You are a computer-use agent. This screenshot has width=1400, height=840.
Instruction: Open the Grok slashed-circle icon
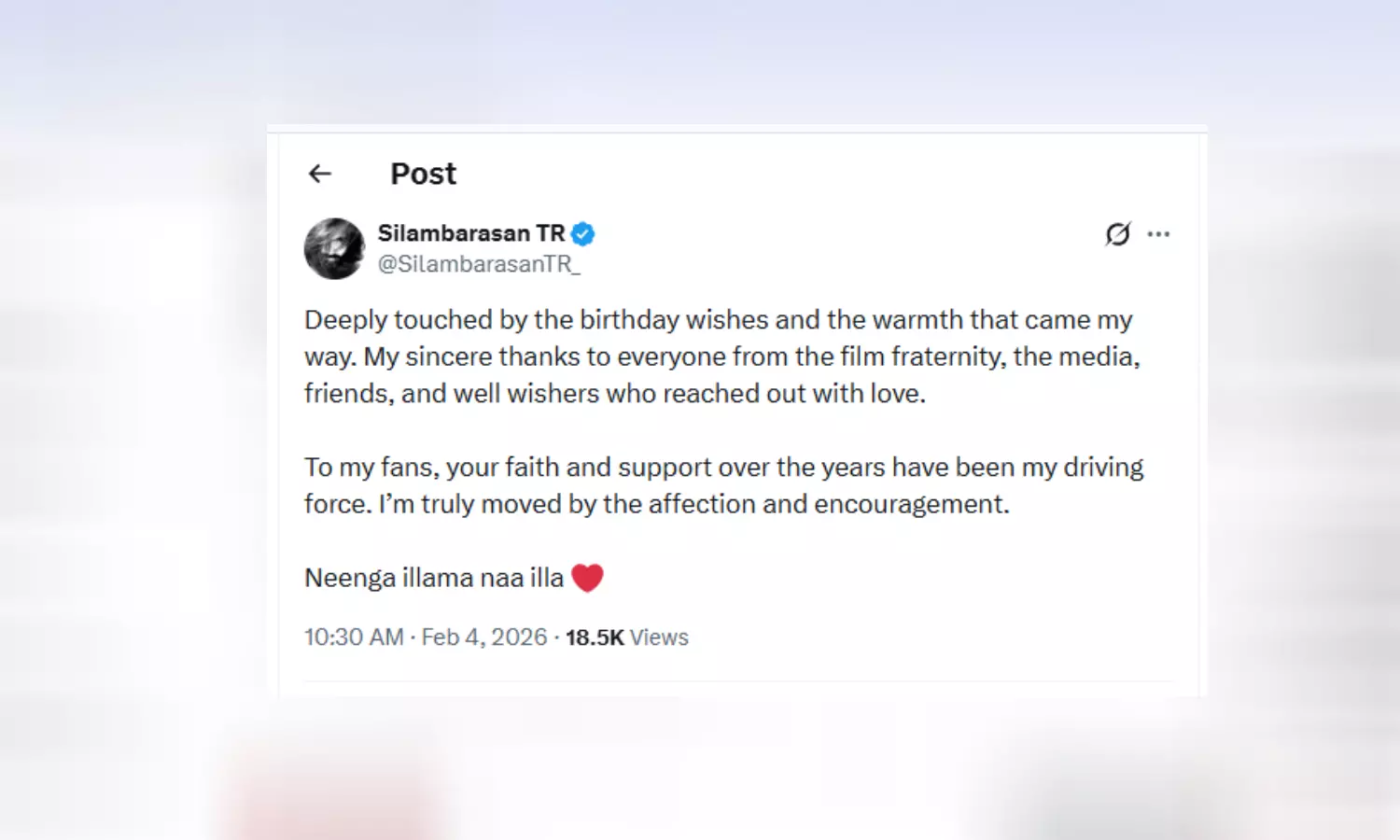click(x=1117, y=234)
